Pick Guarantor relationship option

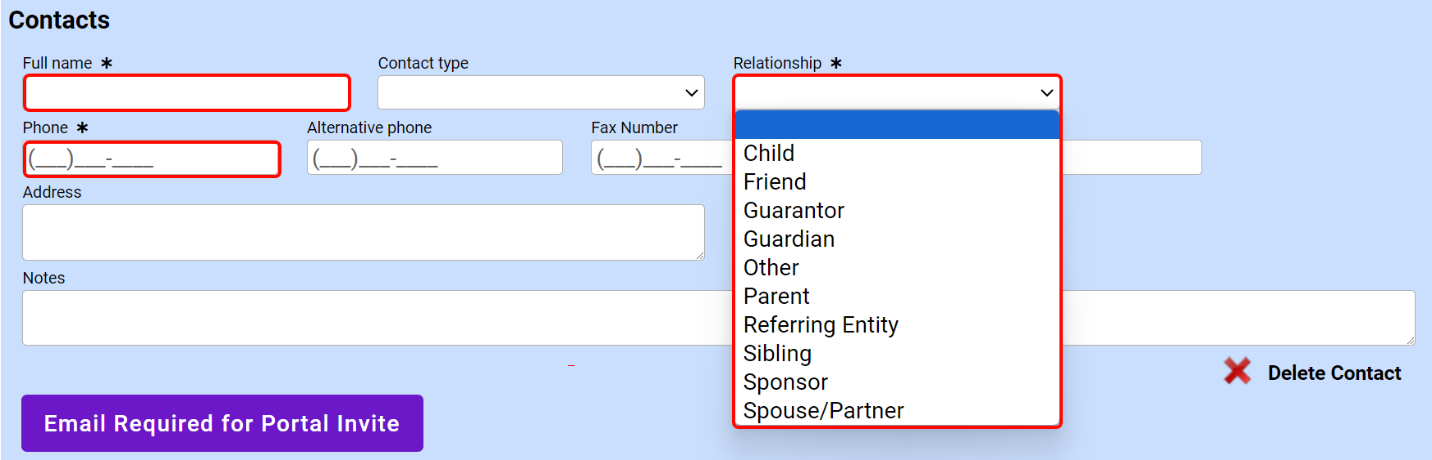(794, 211)
